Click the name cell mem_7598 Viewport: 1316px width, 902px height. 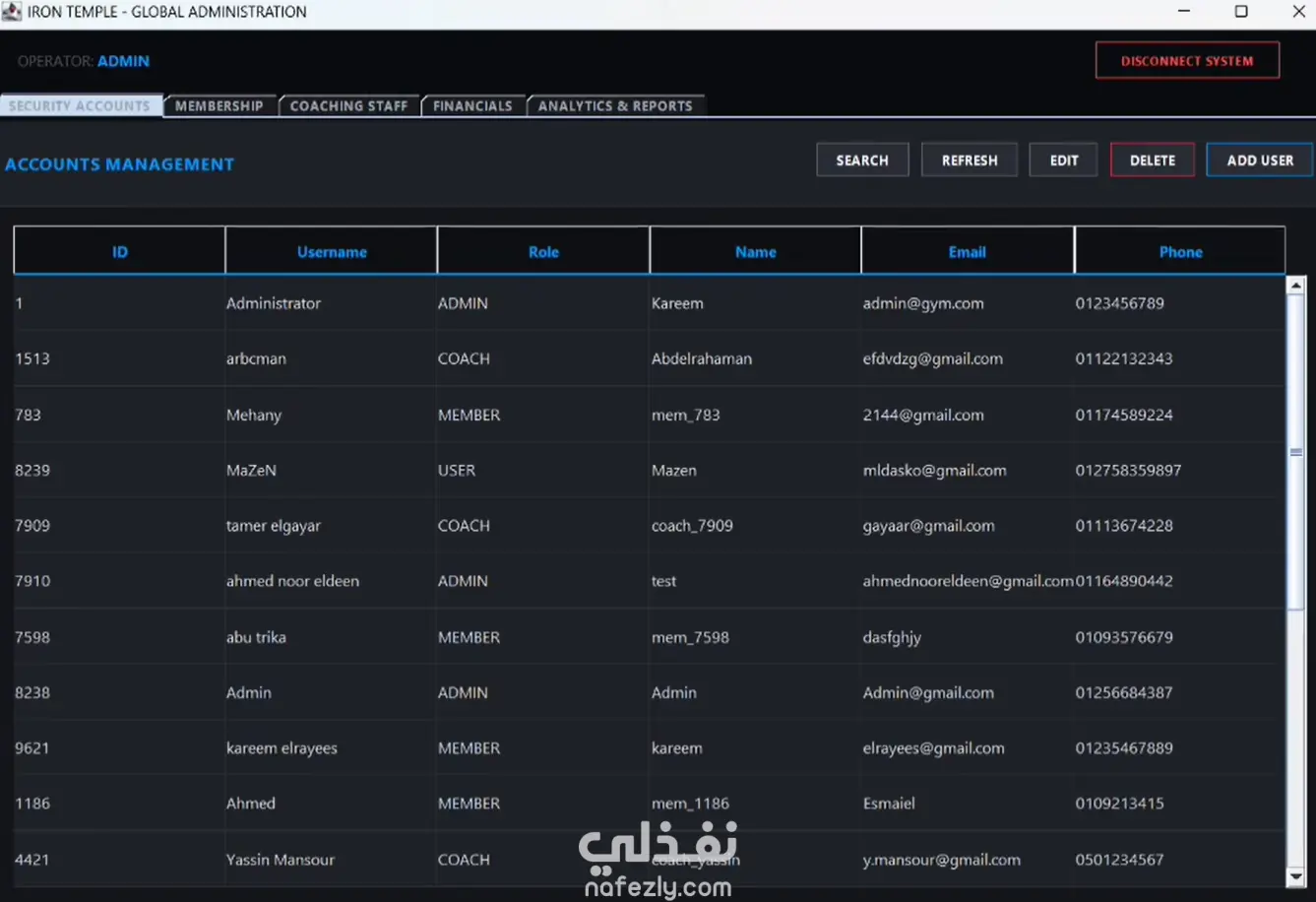(755, 637)
